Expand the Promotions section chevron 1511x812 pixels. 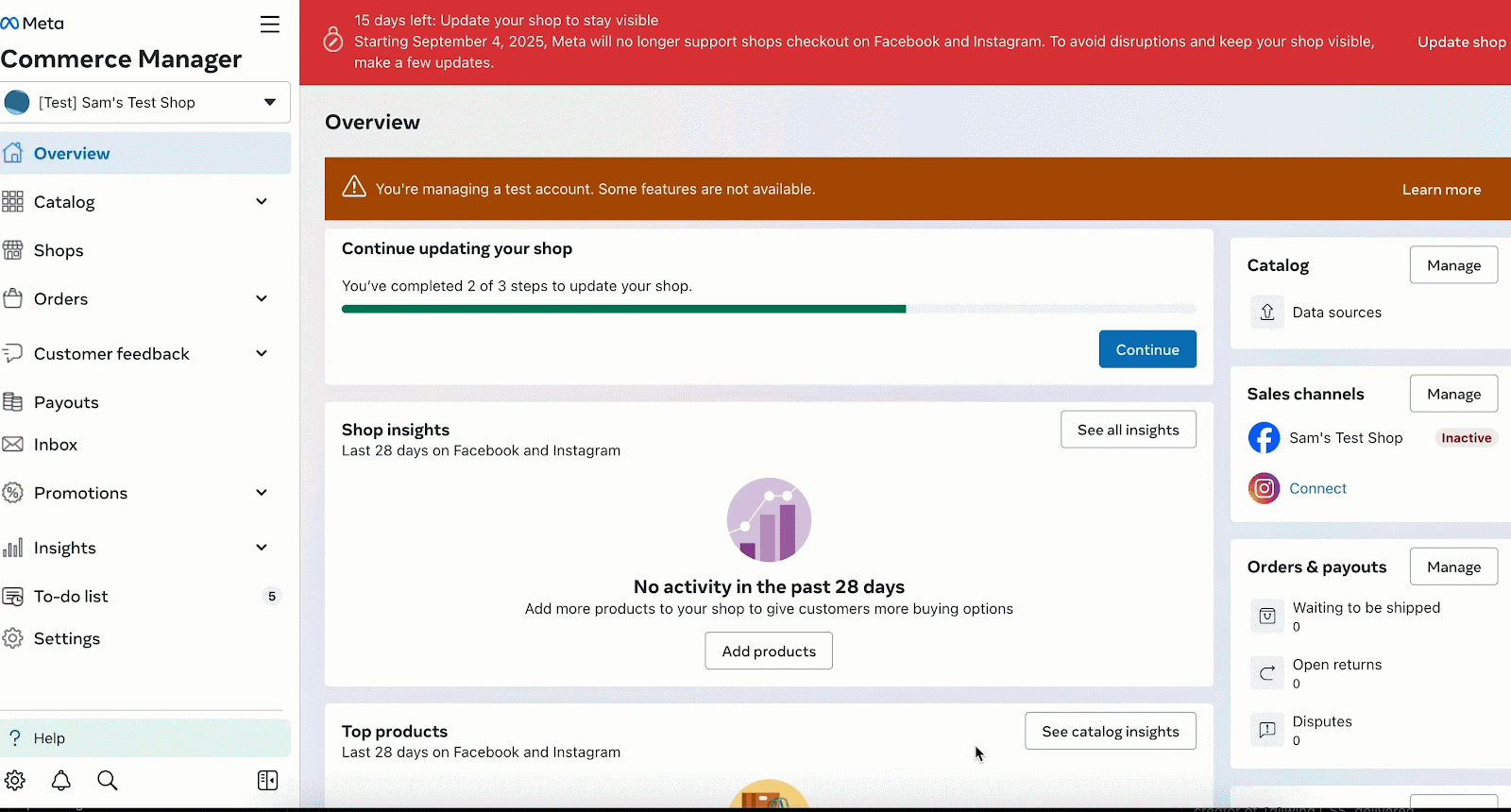tap(262, 493)
